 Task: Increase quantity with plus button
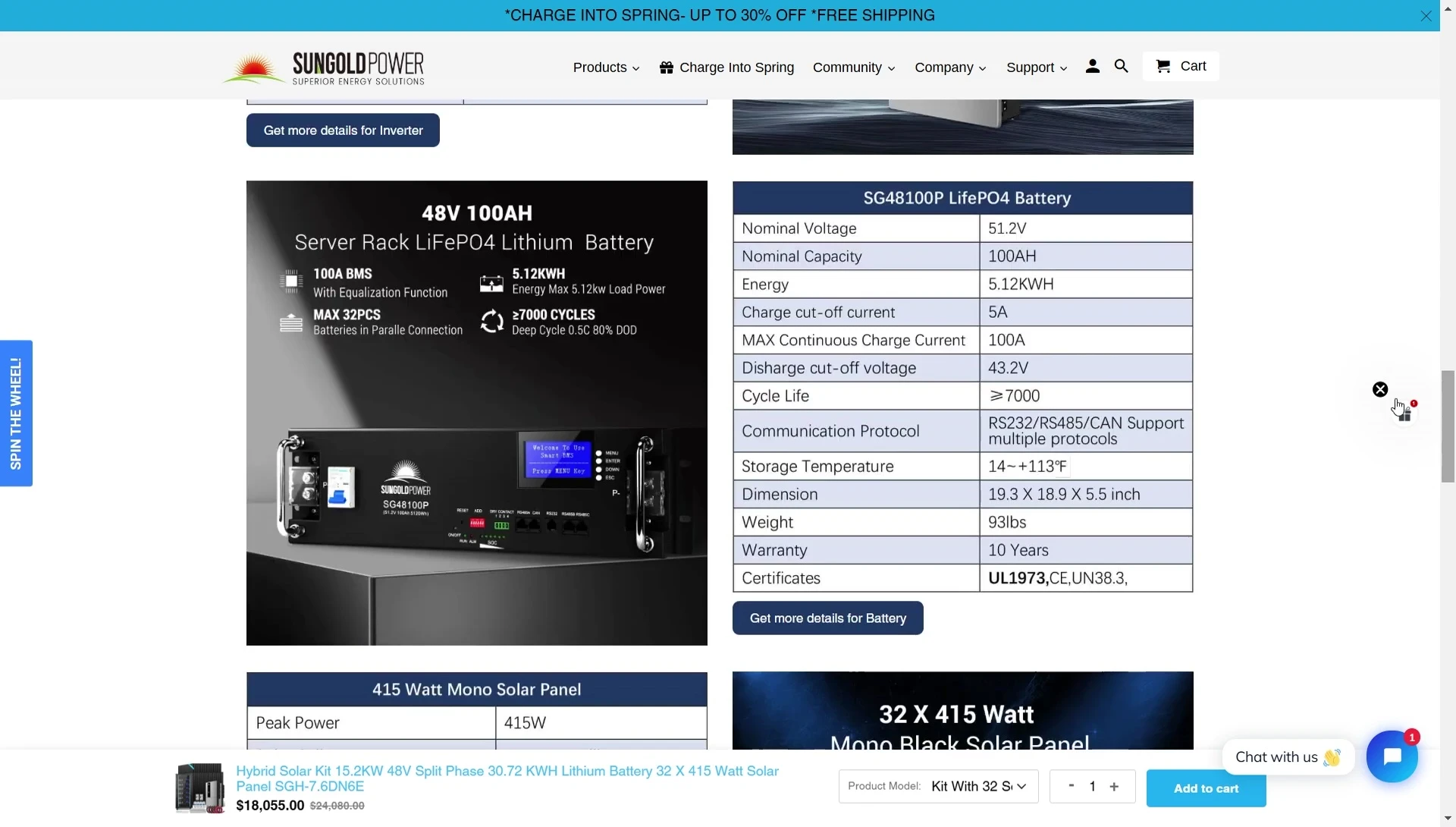tap(1114, 786)
